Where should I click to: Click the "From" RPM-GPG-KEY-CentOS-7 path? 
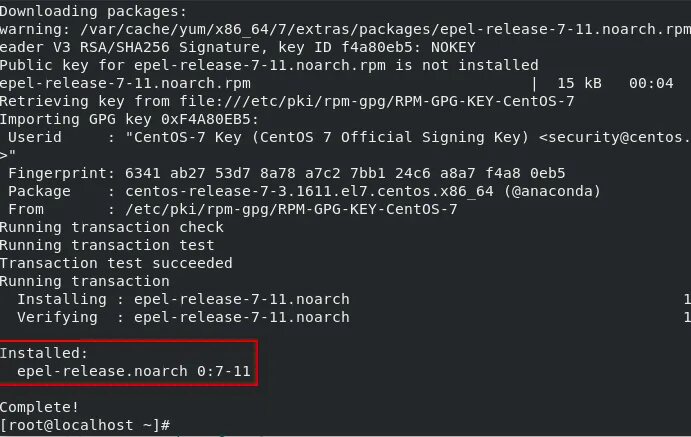tap(290, 209)
